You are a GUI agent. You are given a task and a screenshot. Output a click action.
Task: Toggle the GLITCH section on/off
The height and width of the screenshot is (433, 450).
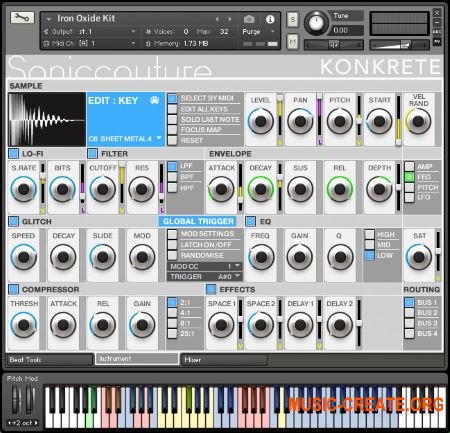click(13, 221)
